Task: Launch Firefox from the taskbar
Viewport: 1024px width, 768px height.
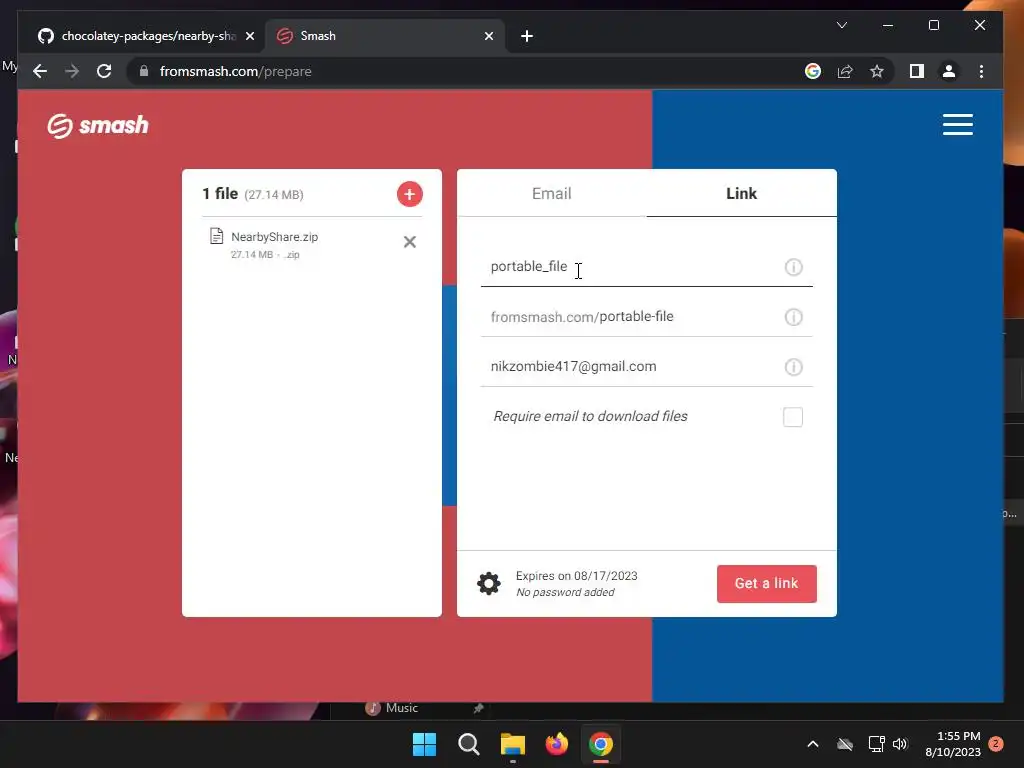Action: pos(556,744)
